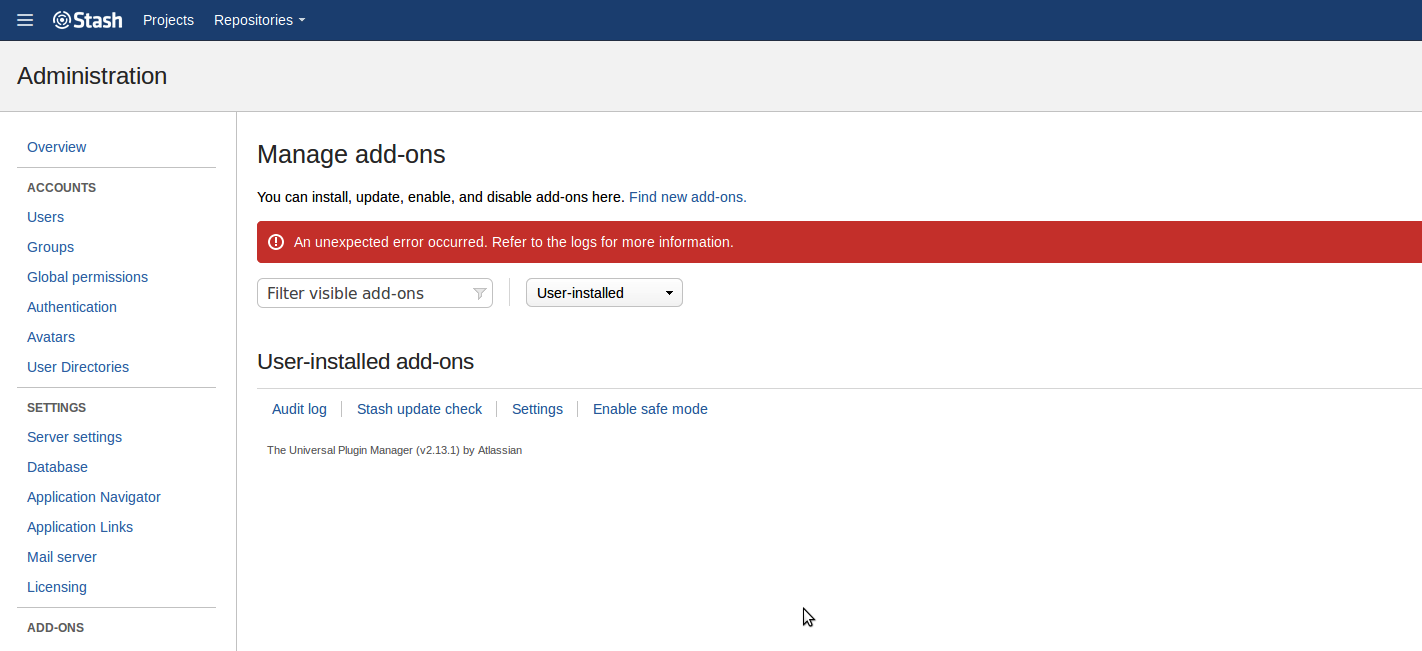Click the Manage add-ons heading
The height and width of the screenshot is (651, 1422).
pyautogui.click(x=351, y=154)
